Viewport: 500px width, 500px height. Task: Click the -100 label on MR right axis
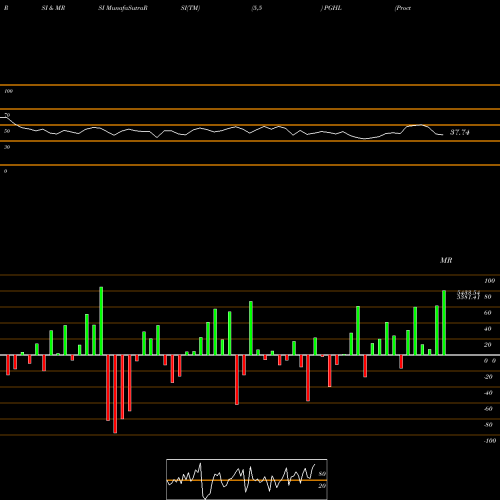pos(490,441)
